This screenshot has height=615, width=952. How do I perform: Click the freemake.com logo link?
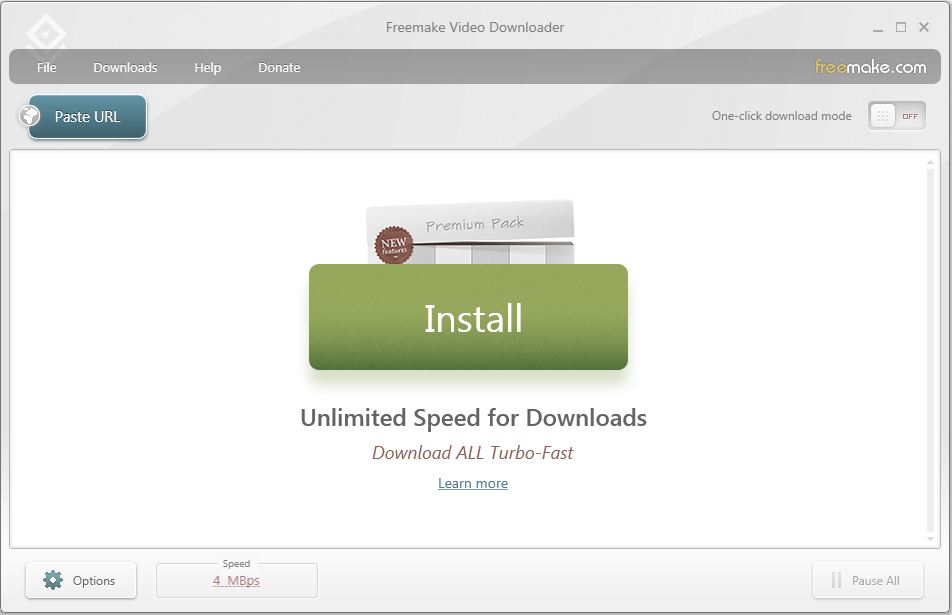tap(871, 67)
